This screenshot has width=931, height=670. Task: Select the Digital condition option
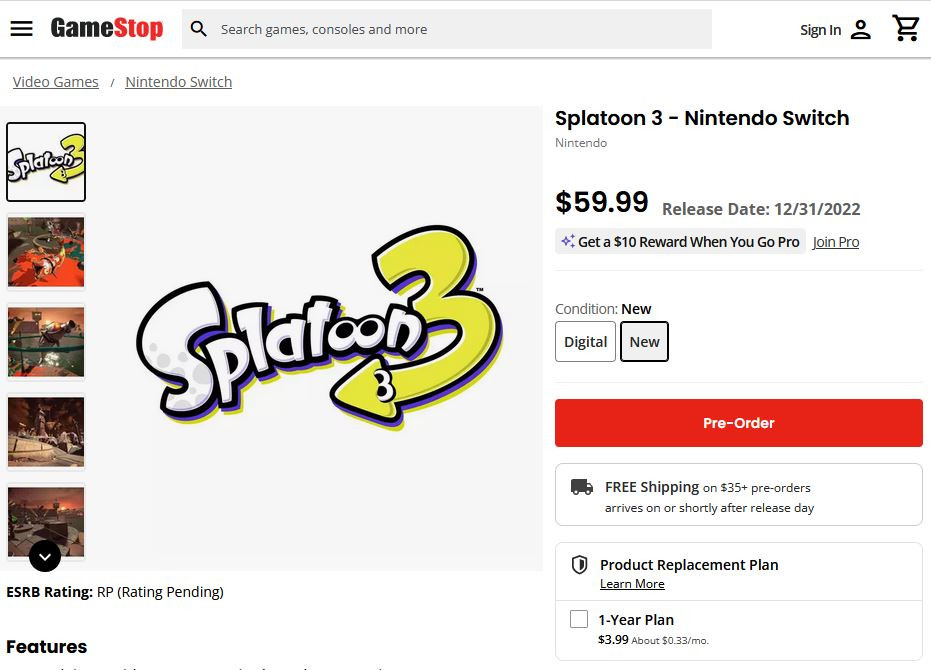585,342
